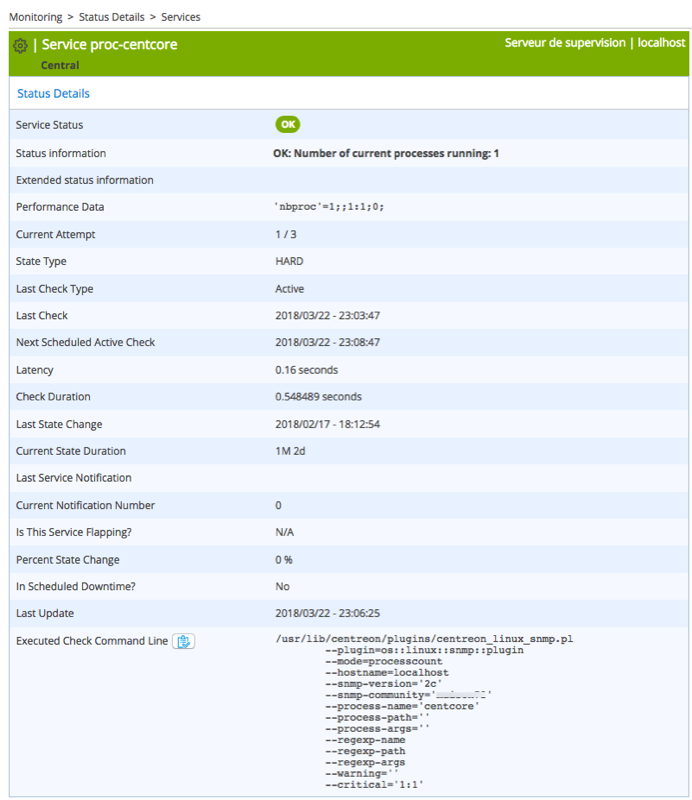692x800 pixels.
Task: Click the Service proc-centcore title
Action: coord(109,45)
